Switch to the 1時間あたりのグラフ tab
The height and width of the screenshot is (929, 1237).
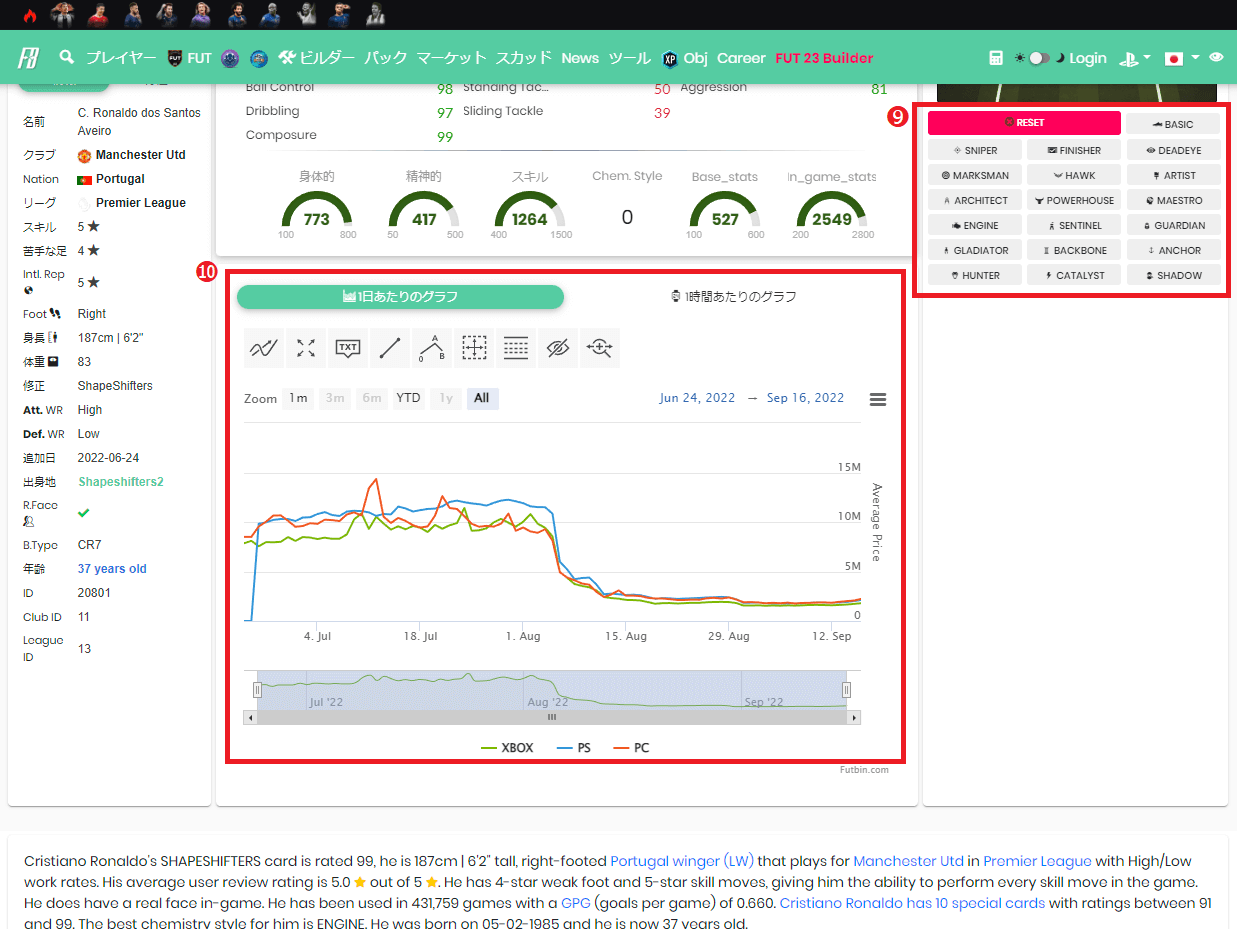733,297
